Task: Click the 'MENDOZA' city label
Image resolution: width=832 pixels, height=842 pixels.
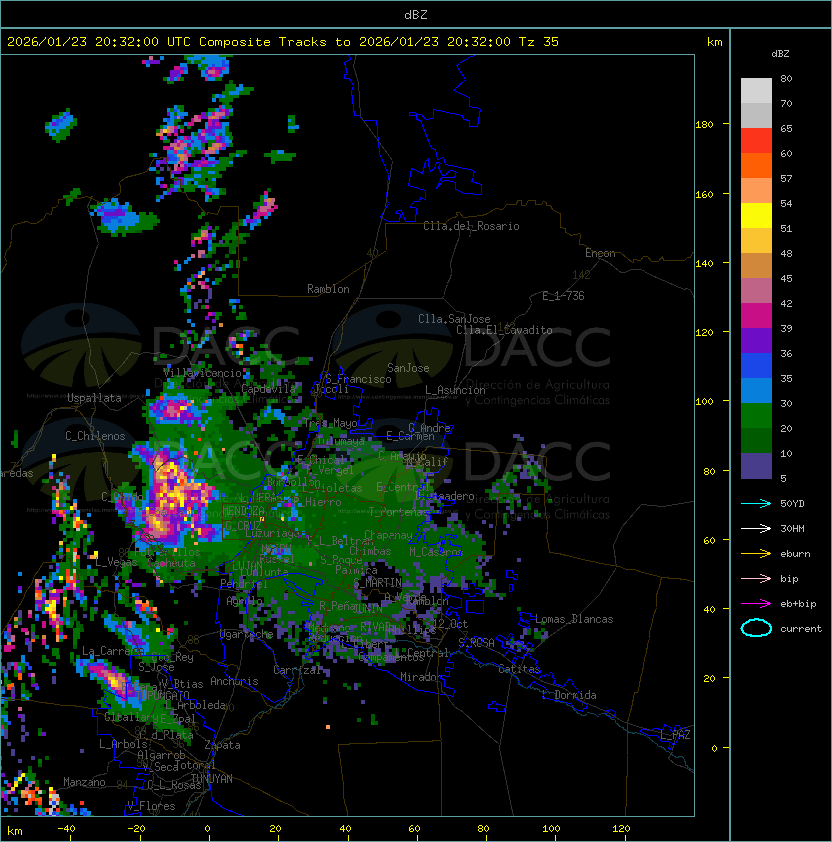Action: tap(243, 510)
